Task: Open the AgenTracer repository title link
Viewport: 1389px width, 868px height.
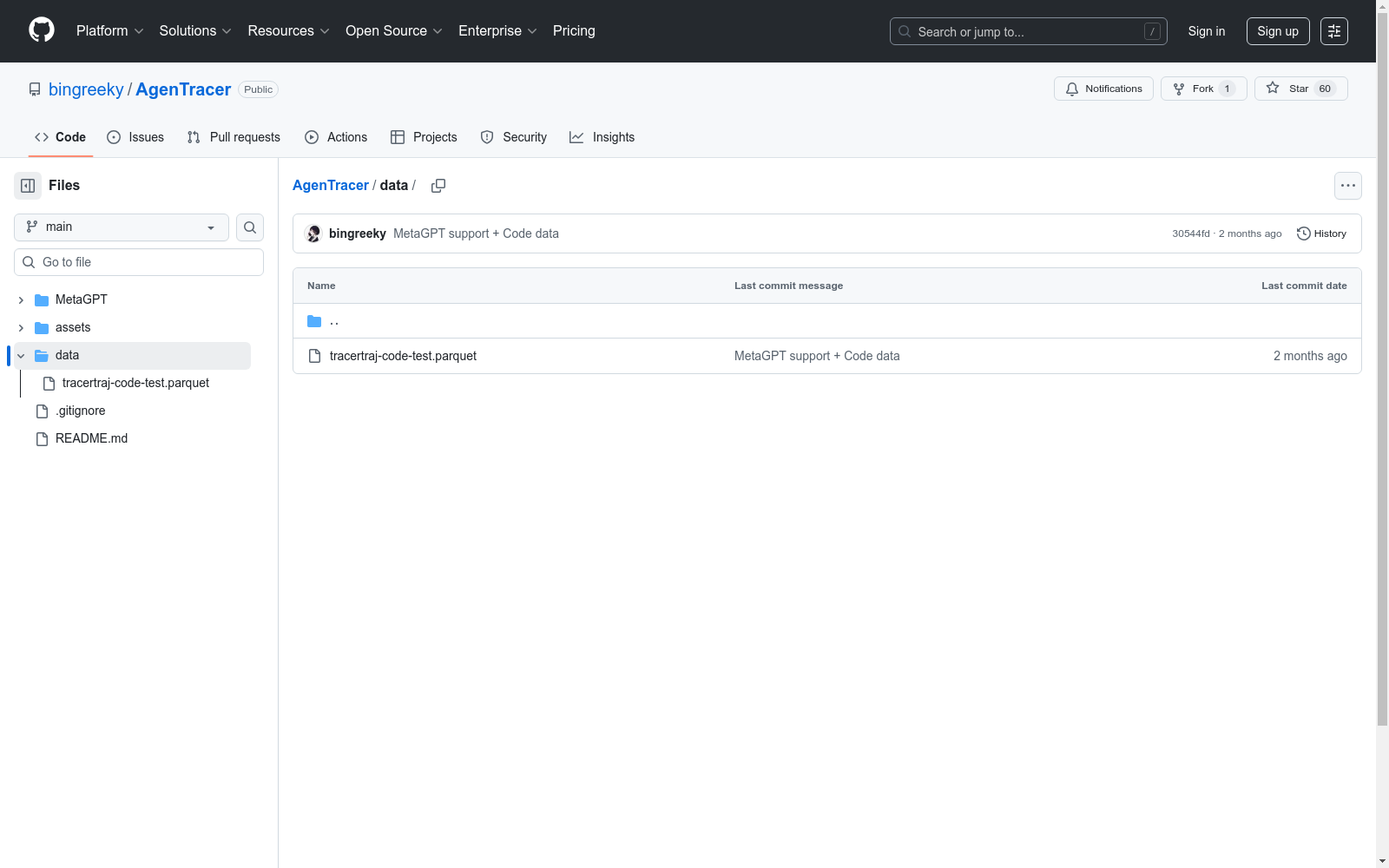Action: [x=183, y=89]
